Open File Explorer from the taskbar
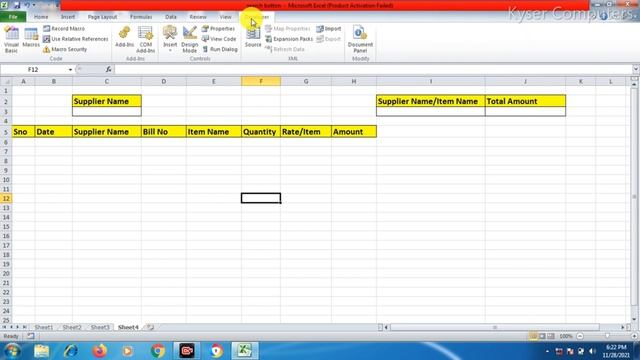 click(x=41, y=351)
